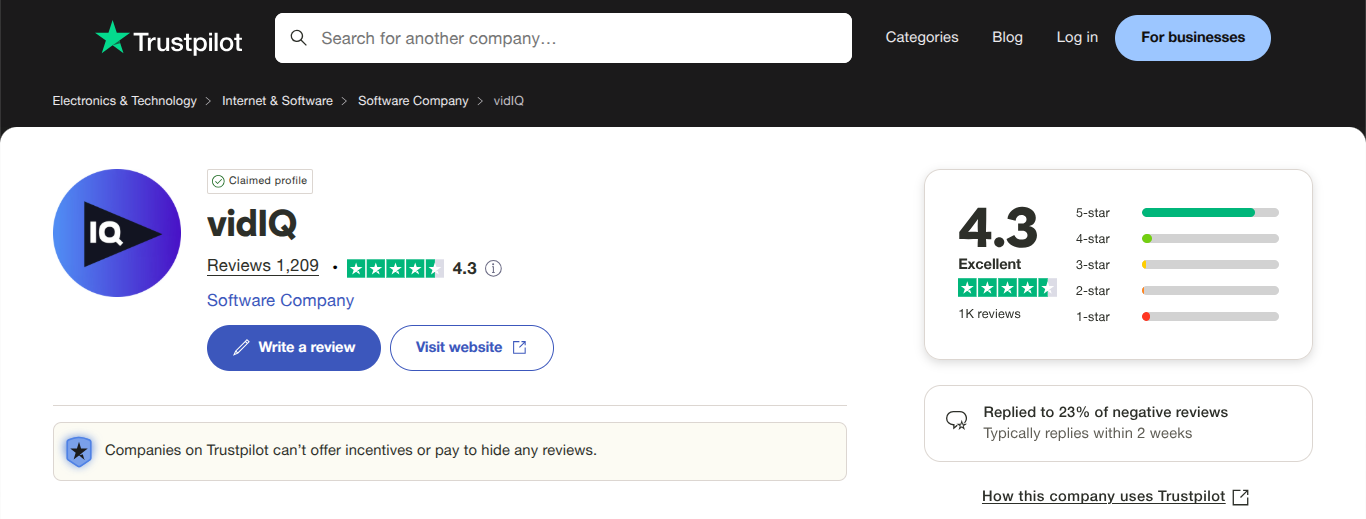The width and height of the screenshot is (1366, 519).
Task: Open the Blog page
Action: click(1007, 37)
